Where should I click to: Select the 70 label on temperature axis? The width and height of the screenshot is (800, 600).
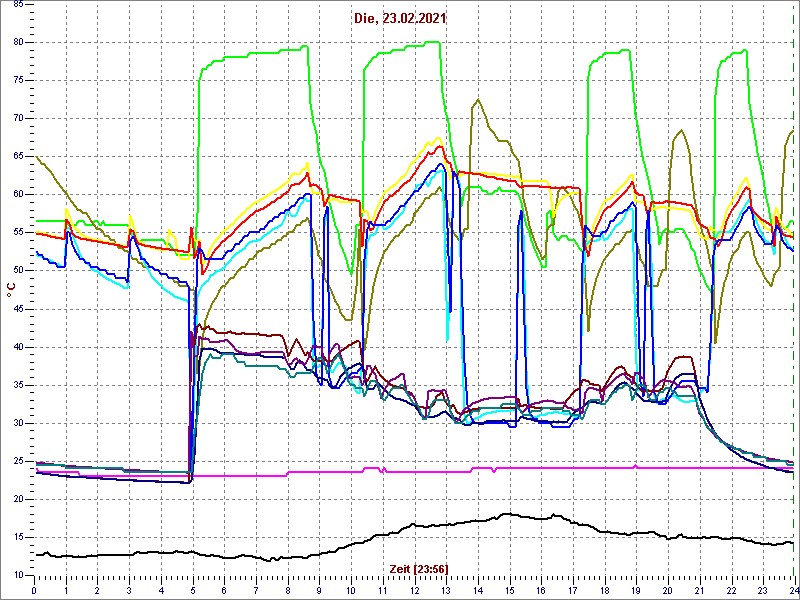(x=18, y=118)
